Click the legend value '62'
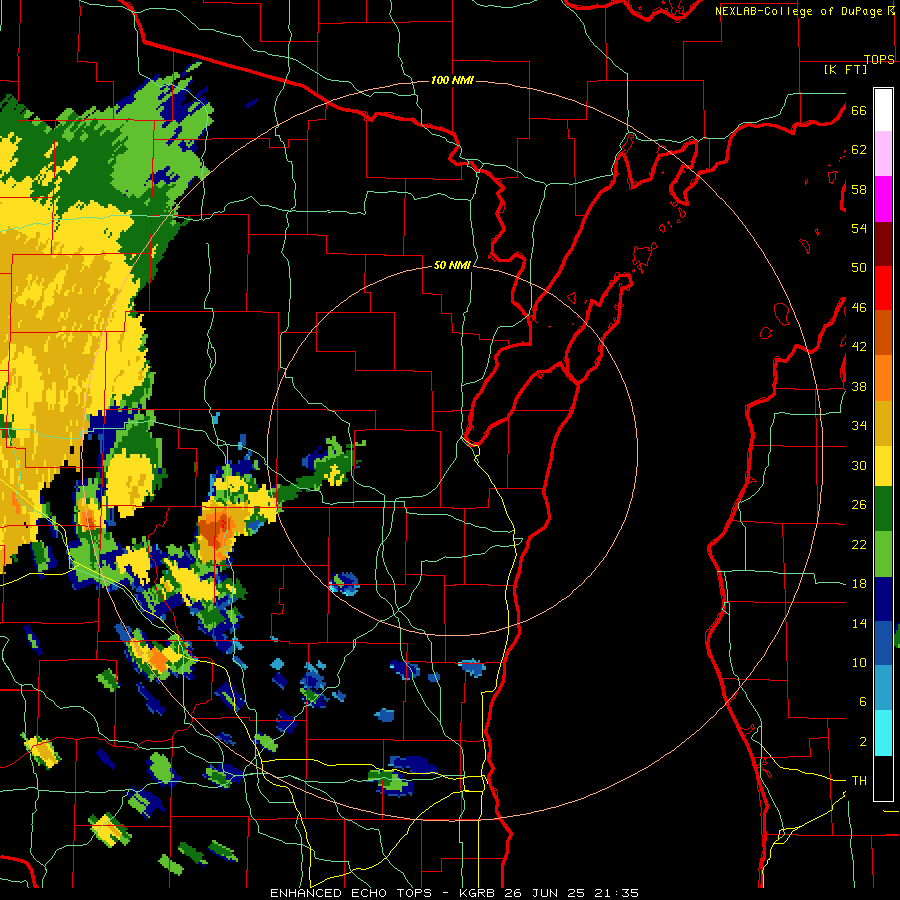This screenshot has width=900, height=900. 859,150
